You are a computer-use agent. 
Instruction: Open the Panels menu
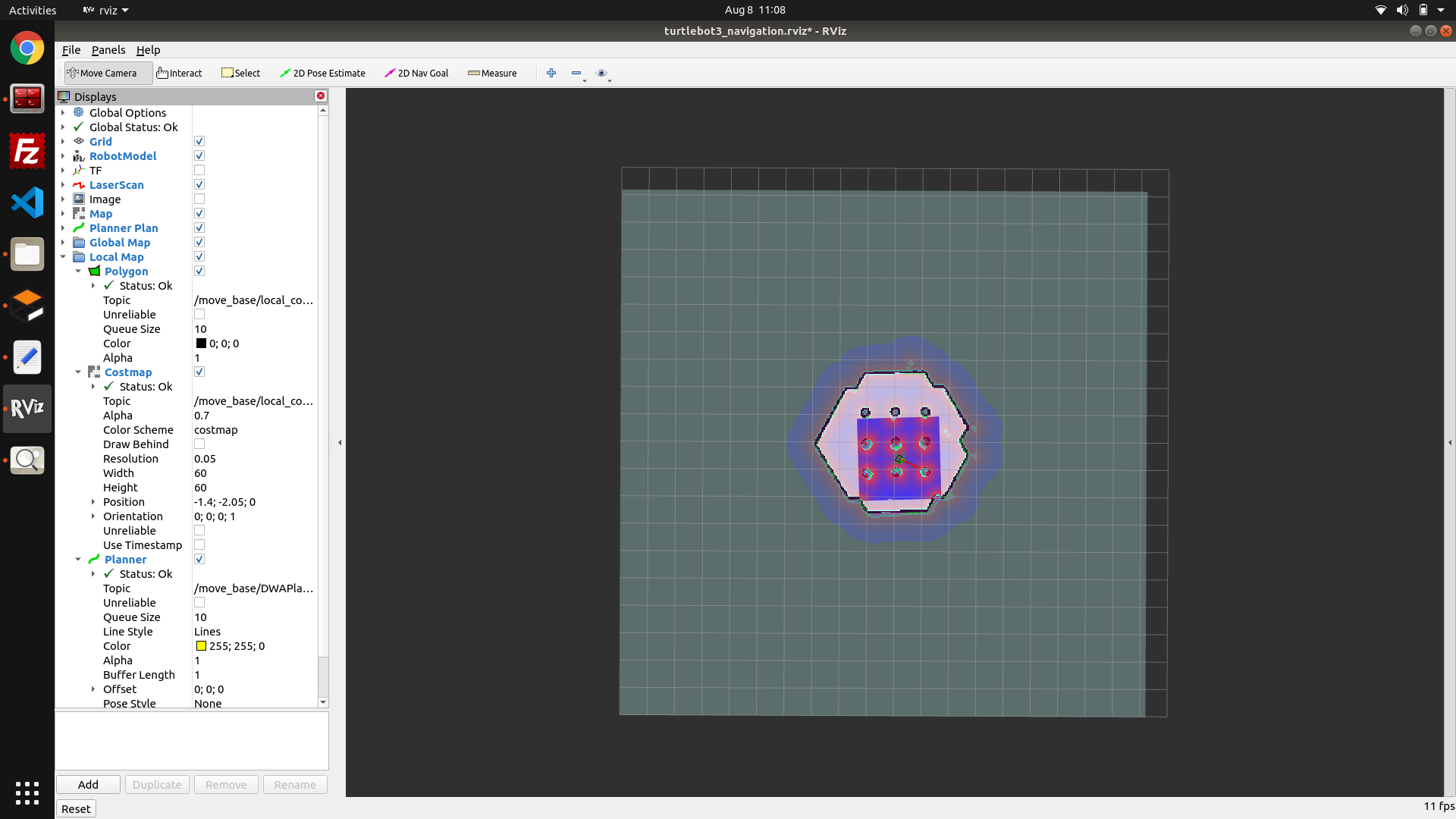pyautogui.click(x=108, y=49)
